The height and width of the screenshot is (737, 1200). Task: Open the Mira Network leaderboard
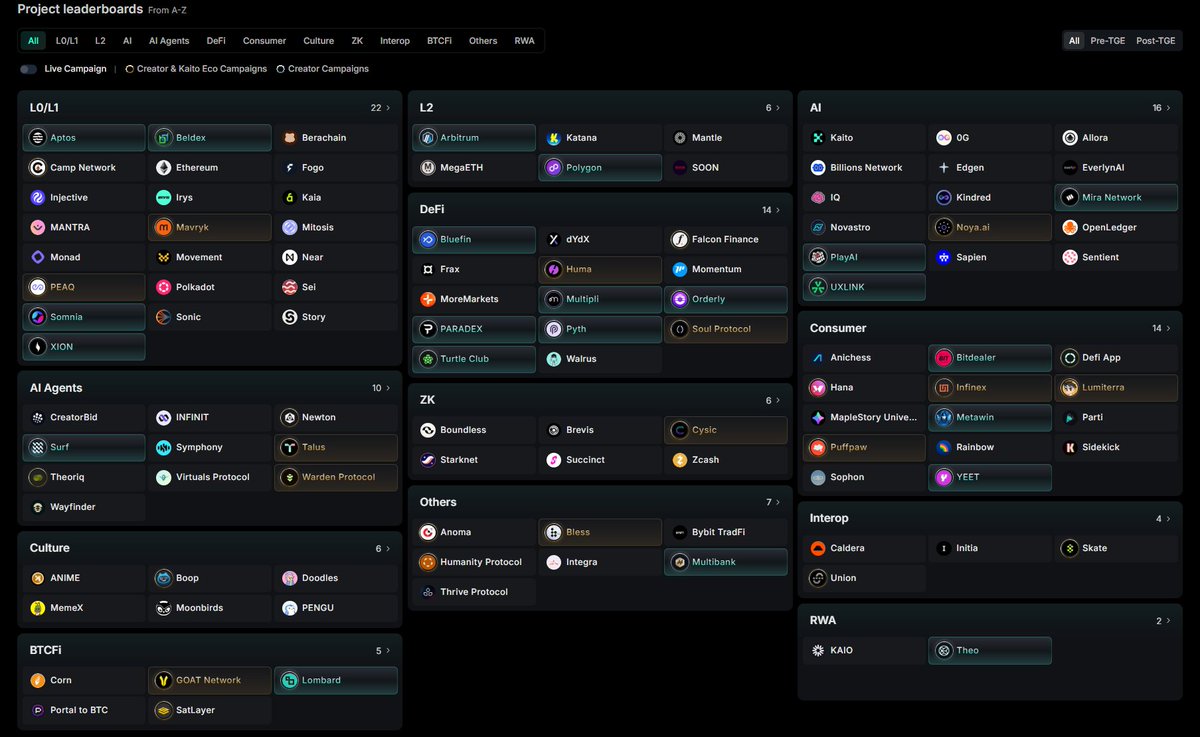1118,198
